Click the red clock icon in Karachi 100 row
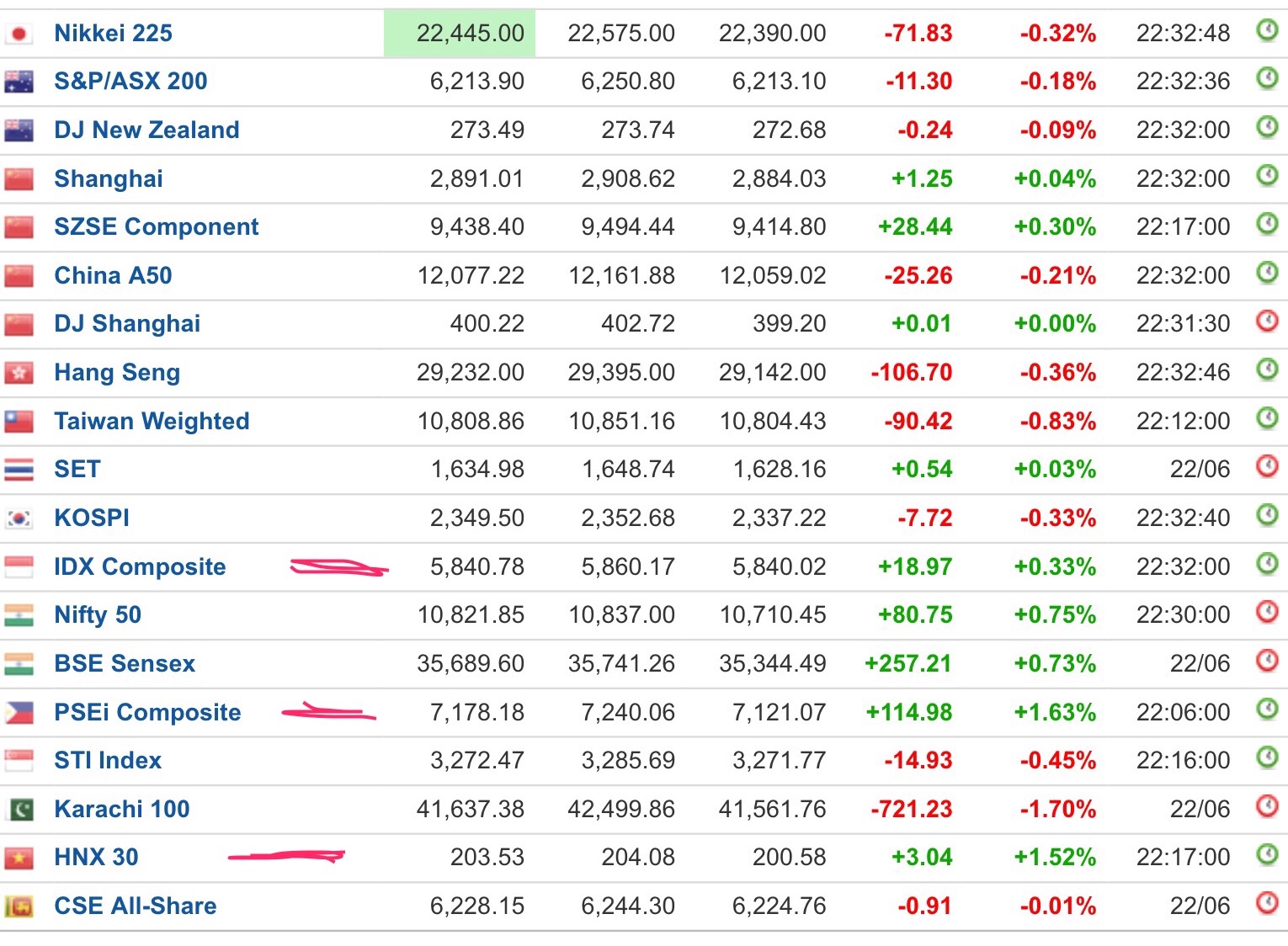 point(1267,806)
